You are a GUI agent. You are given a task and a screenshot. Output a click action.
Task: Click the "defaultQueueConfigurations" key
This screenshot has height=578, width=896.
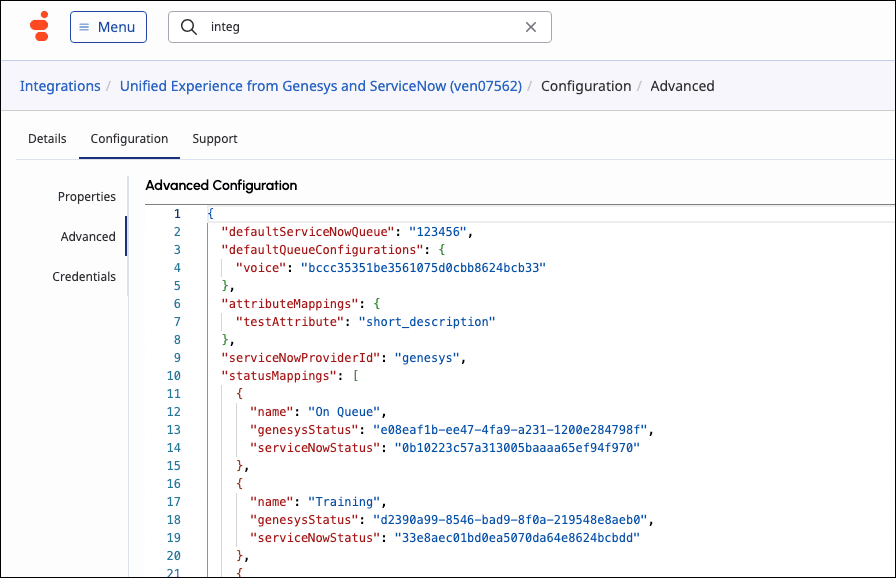coord(322,250)
